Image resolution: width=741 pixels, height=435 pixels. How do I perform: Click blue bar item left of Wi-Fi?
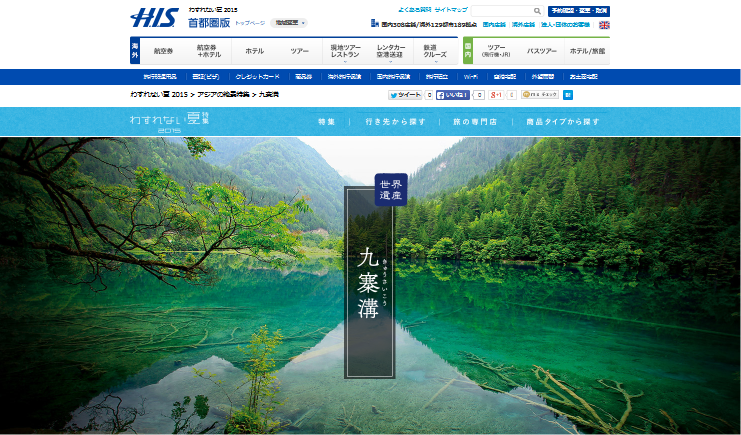pos(437,77)
